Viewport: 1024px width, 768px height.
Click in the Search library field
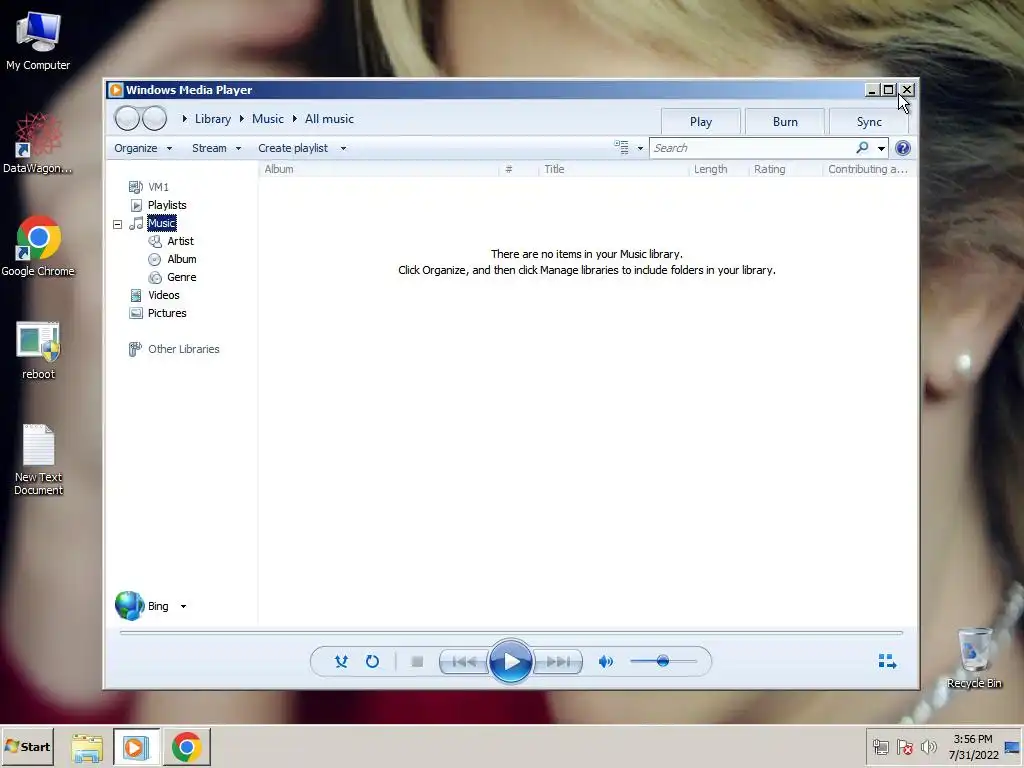pyautogui.click(x=752, y=148)
